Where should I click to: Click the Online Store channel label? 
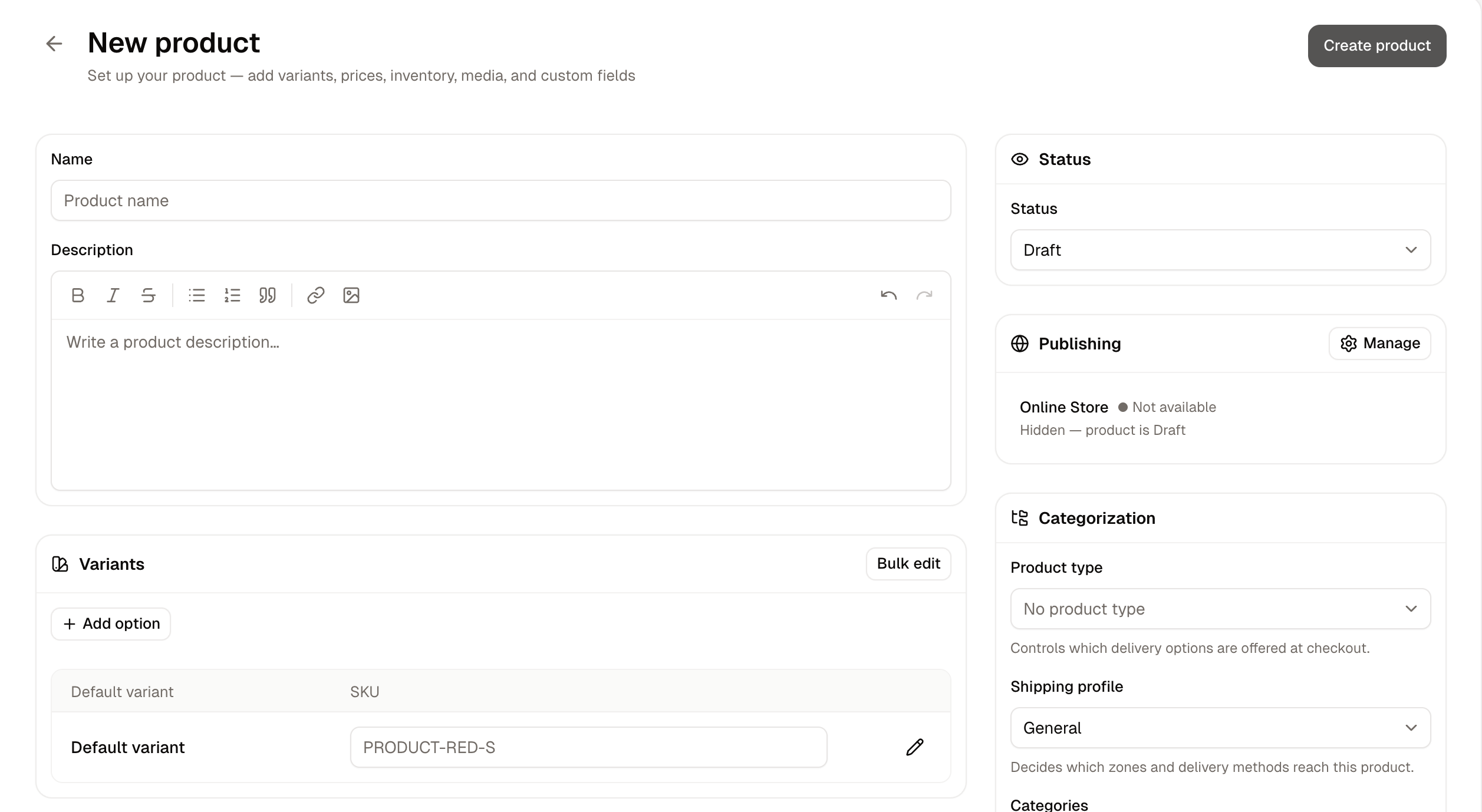[1064, 407]
